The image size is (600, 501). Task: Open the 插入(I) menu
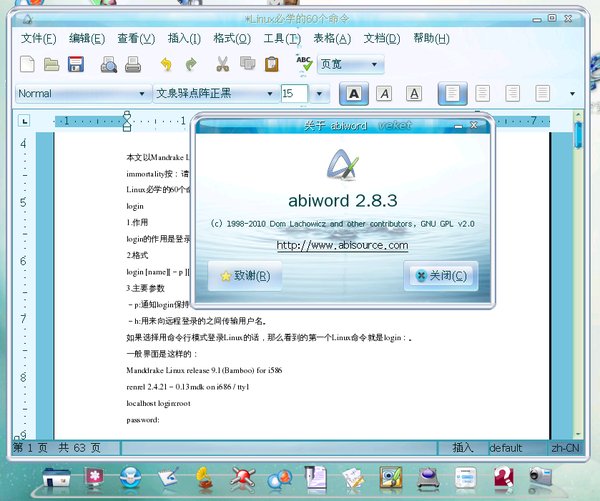pos(184,38)
